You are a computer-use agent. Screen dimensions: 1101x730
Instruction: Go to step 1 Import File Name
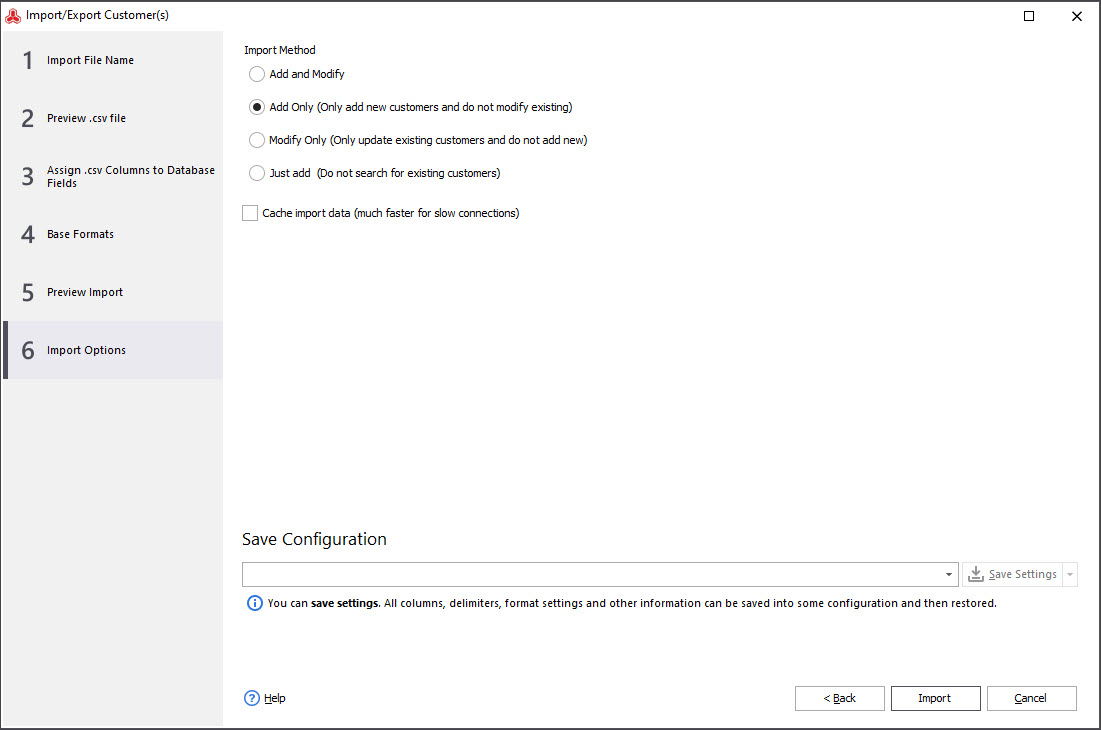112,60
